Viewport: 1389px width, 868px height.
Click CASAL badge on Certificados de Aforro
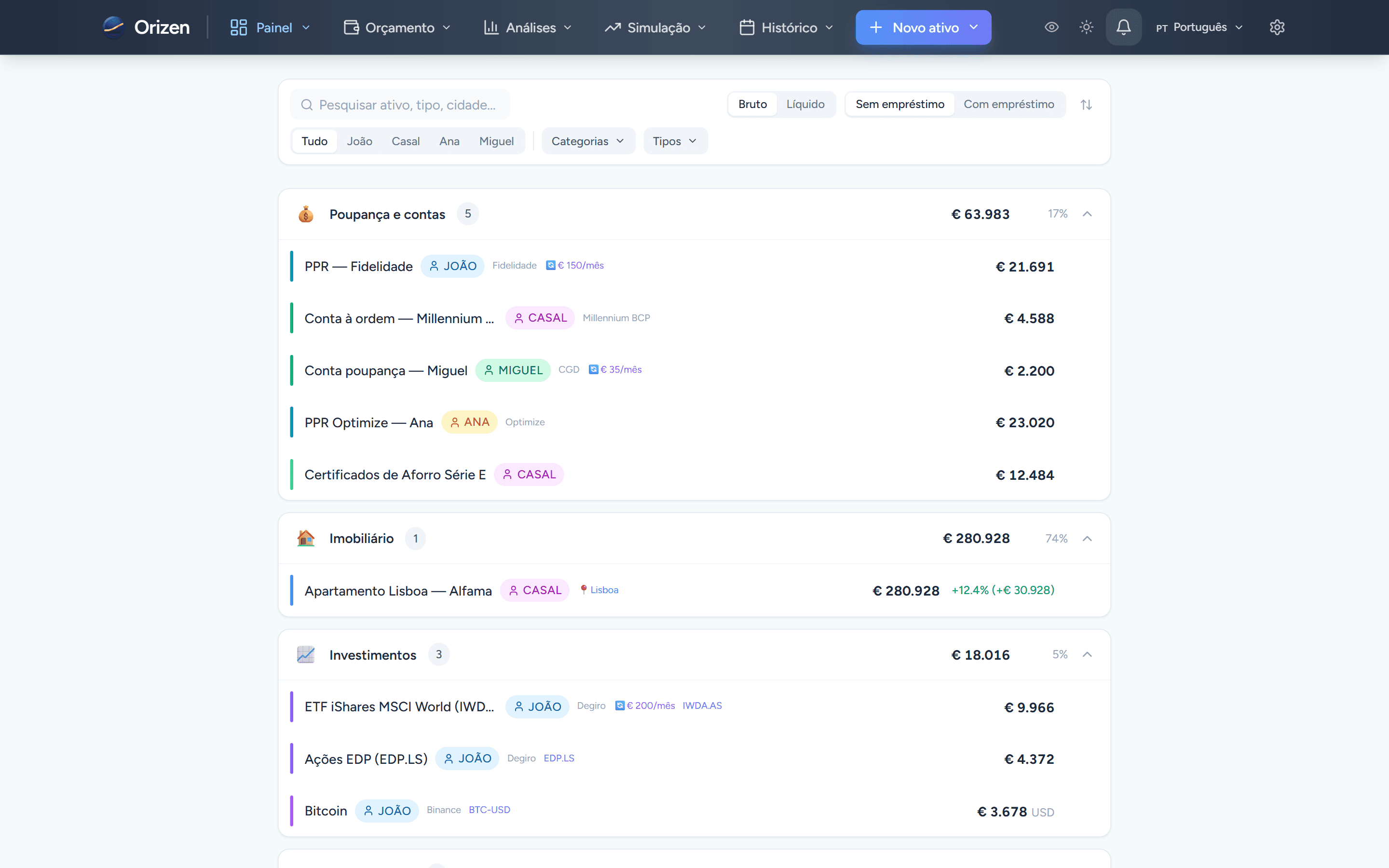529,475
